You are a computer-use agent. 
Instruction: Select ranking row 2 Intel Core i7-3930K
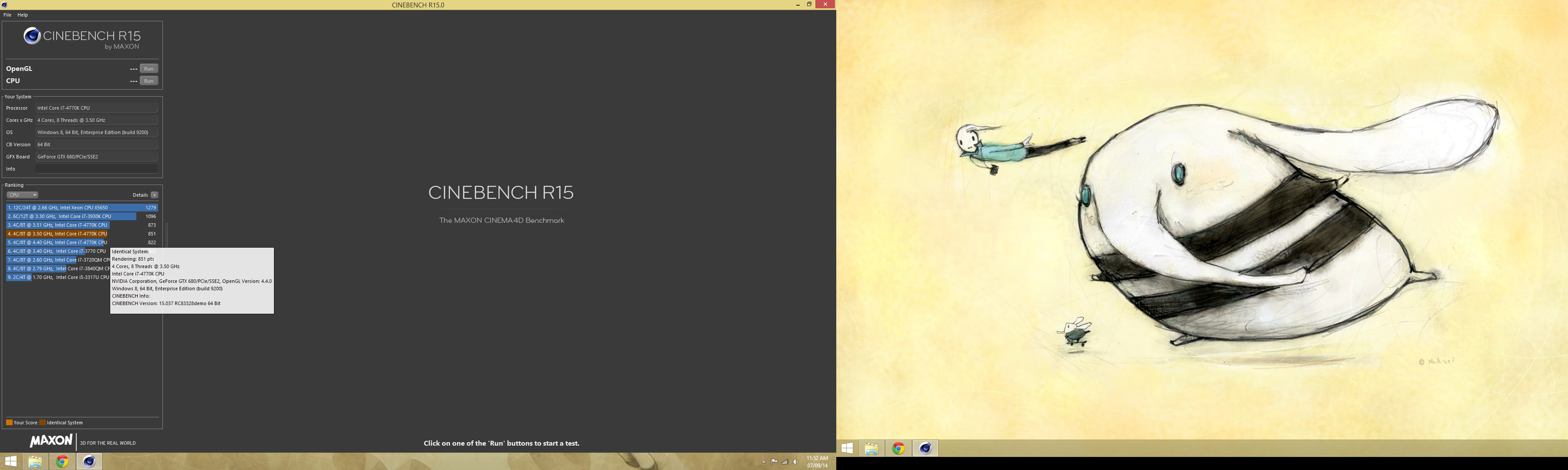click(x=82, y=216)
